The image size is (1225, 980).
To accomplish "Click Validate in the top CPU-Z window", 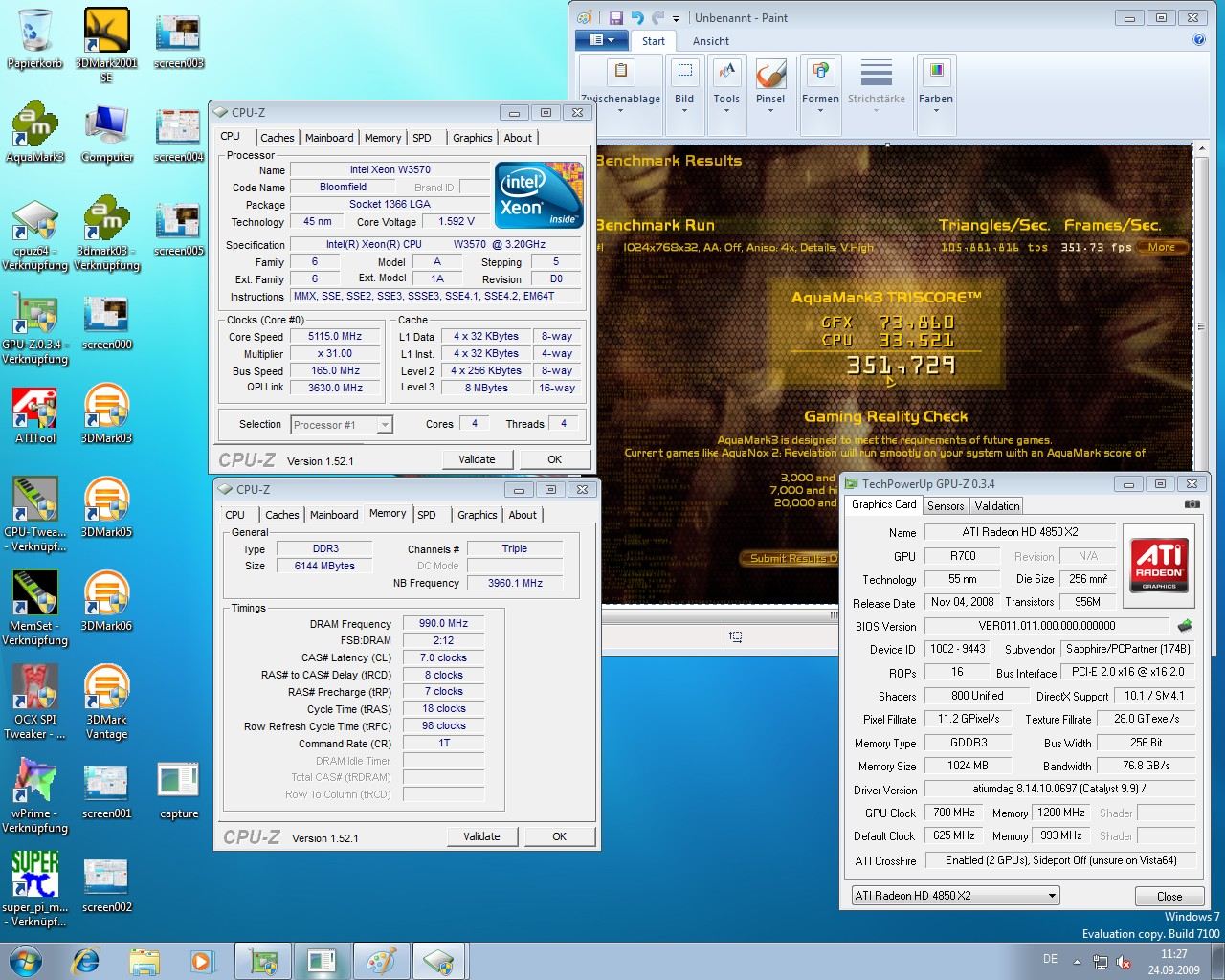I will (x=477, y=459).
